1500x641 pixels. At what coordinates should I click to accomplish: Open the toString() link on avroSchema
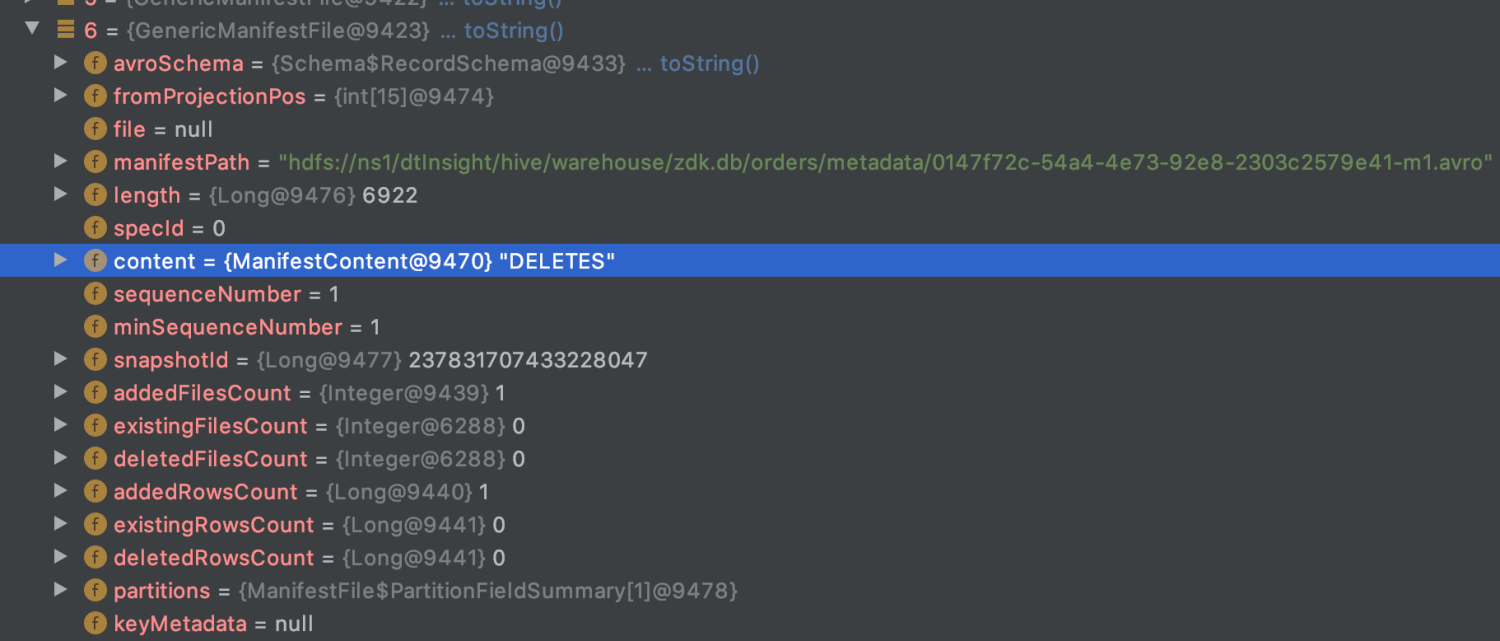[x=709, y=63]
